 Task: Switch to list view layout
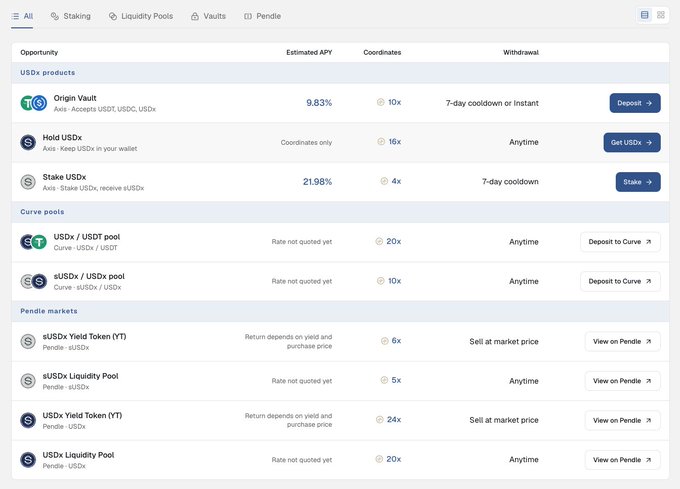point(644,15)
